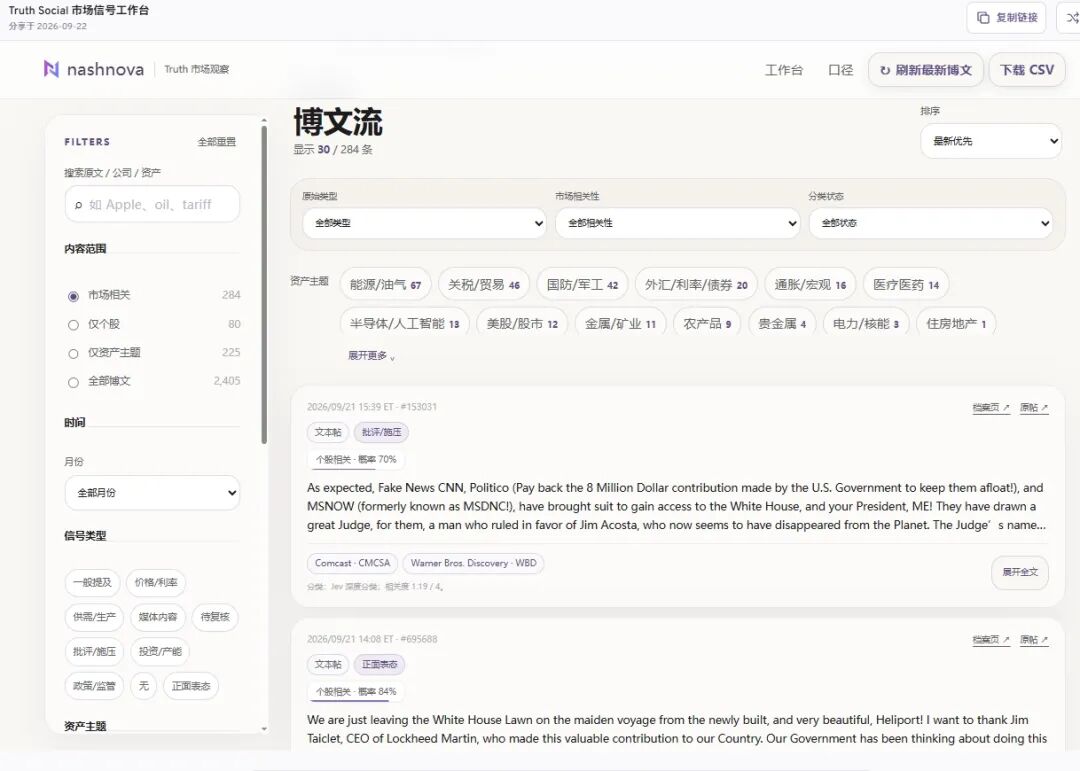
Task: Click 个股相关 · 概率 70% badge
Action: [x=356, y=460]
